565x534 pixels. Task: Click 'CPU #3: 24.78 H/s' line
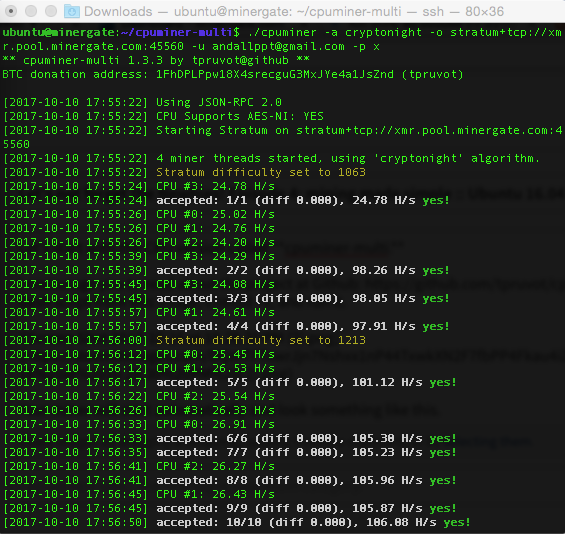pyautogui.click(x=139, y=186)
